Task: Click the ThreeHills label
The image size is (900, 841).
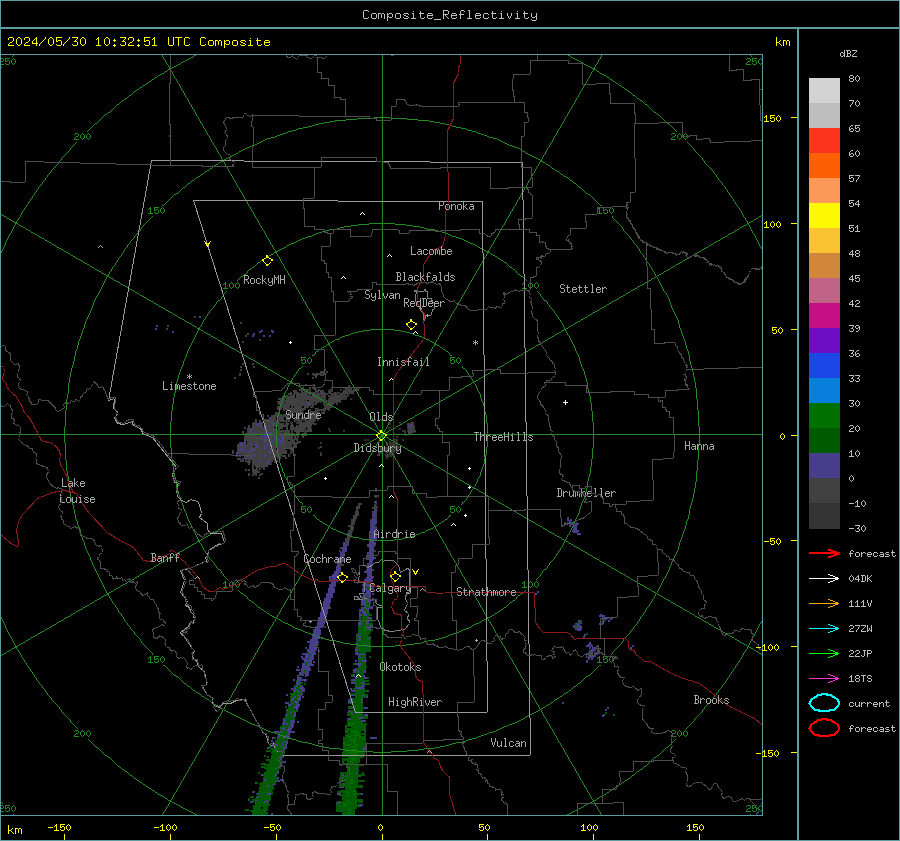Action: click(x=503, y=437)
